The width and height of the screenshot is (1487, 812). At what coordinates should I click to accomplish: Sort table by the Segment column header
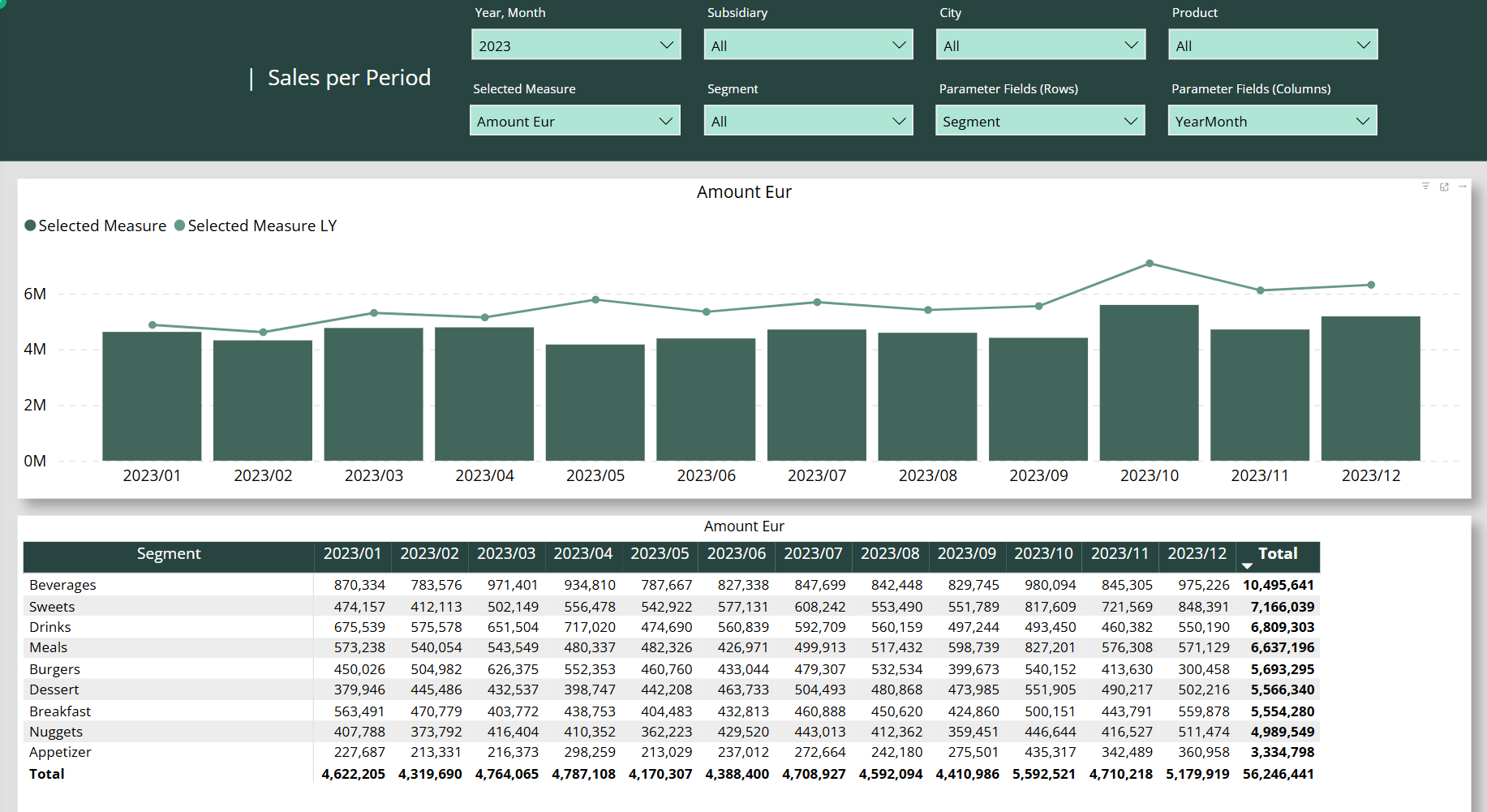pyautogui.click(x=169, y=554)
